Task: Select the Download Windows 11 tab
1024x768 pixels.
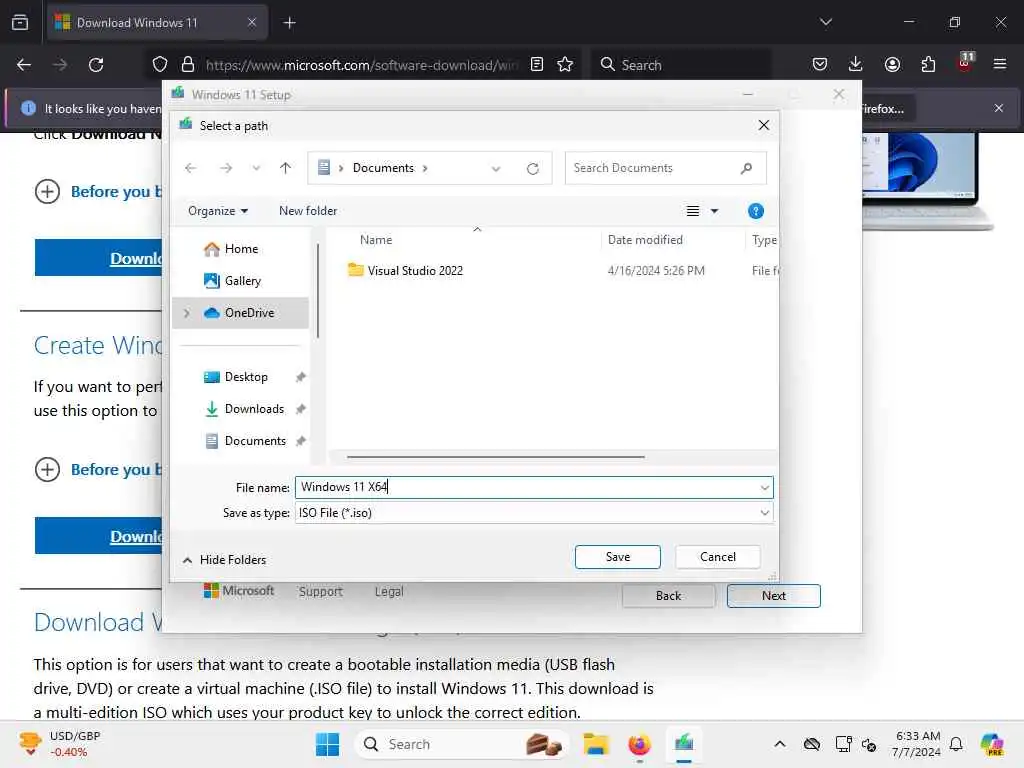Action: tap(157, 23)
